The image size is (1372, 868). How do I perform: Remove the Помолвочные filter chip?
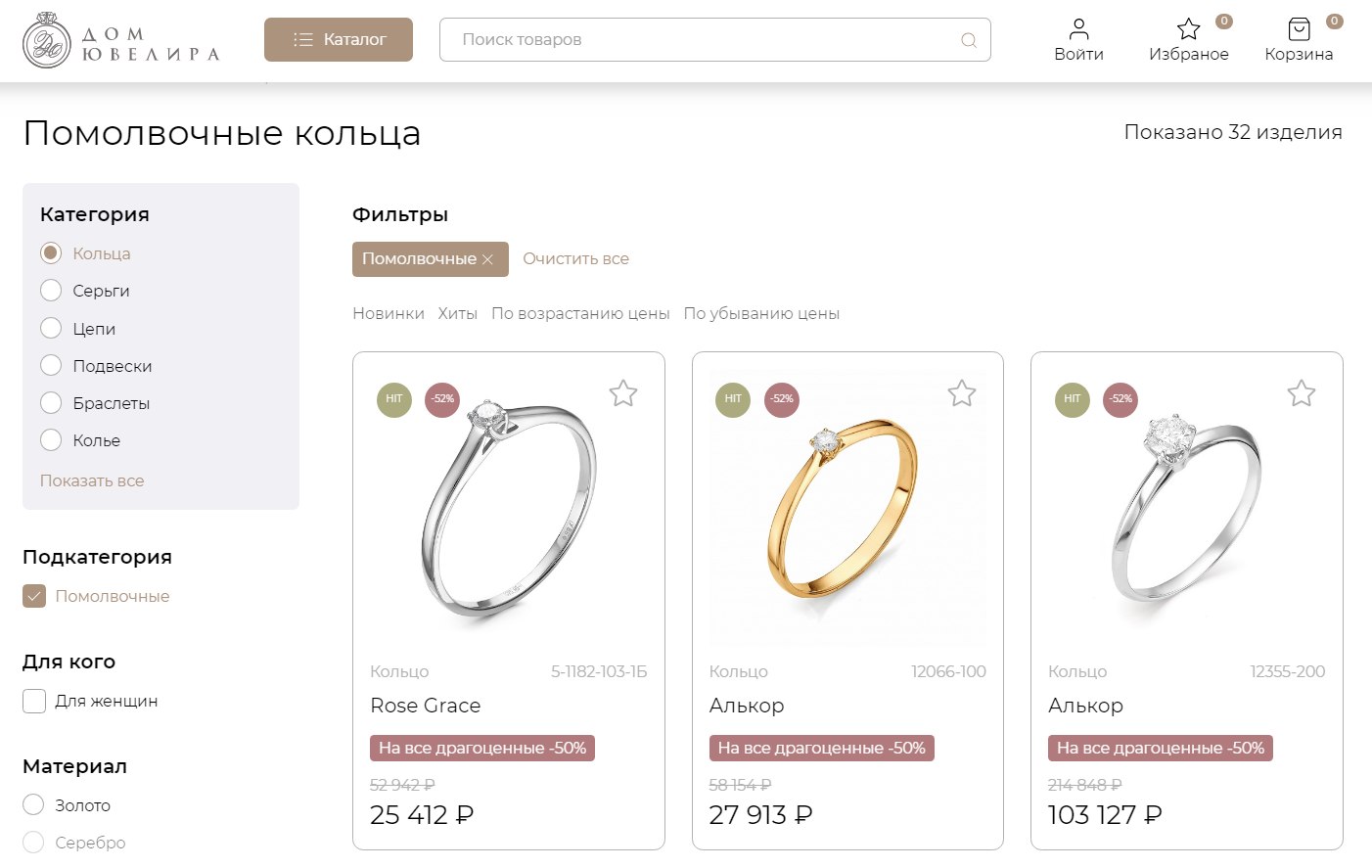tap(487, 259)
